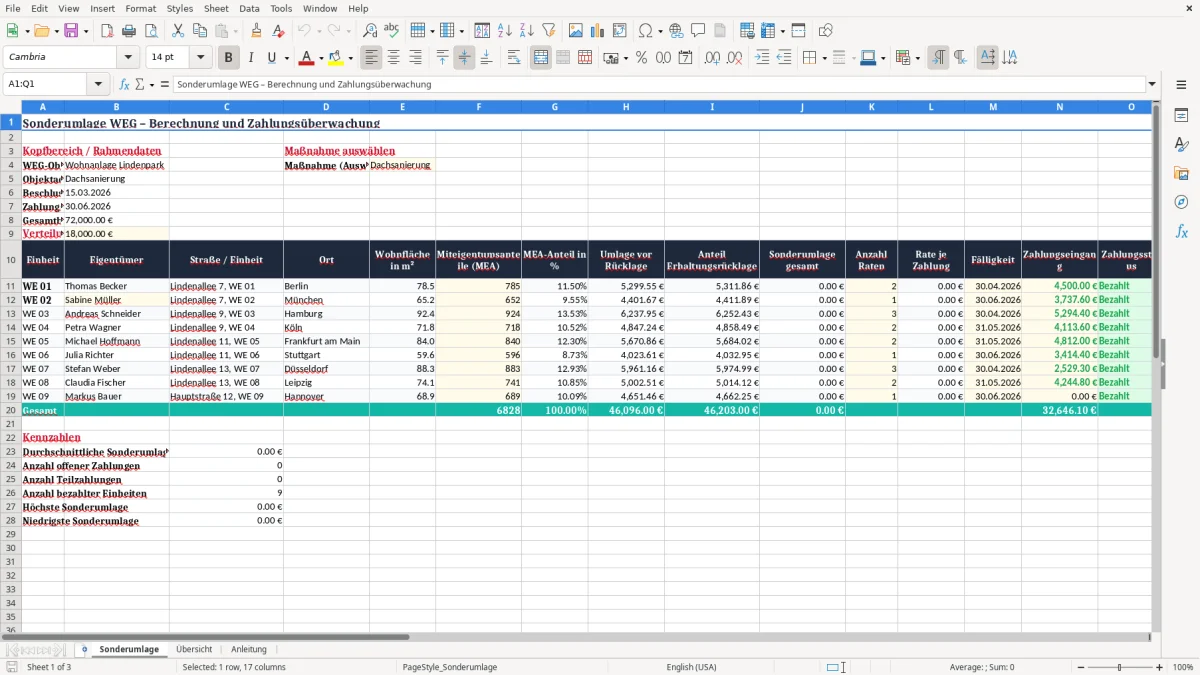The width and height of the screenshot is (1200, 675).
Task: Open the font name dropdown
Action: tap(127, 58)
